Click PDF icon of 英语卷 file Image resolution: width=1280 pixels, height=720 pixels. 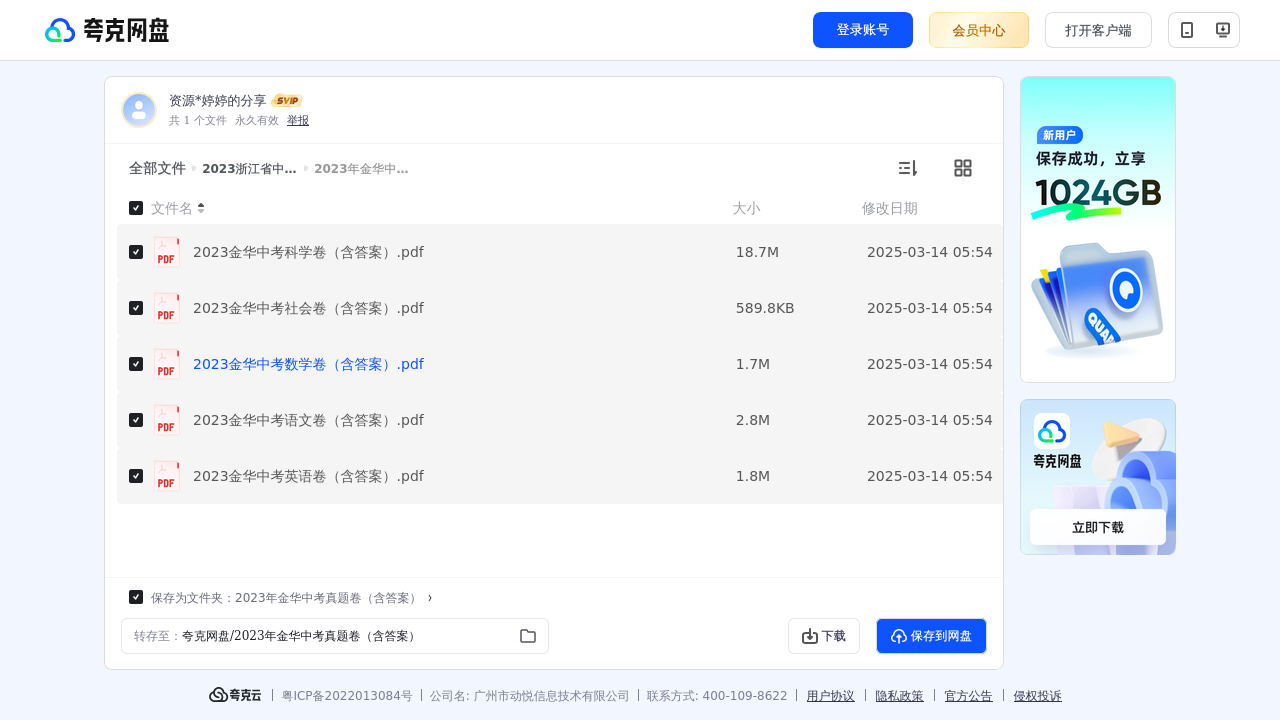pos(167,476)
